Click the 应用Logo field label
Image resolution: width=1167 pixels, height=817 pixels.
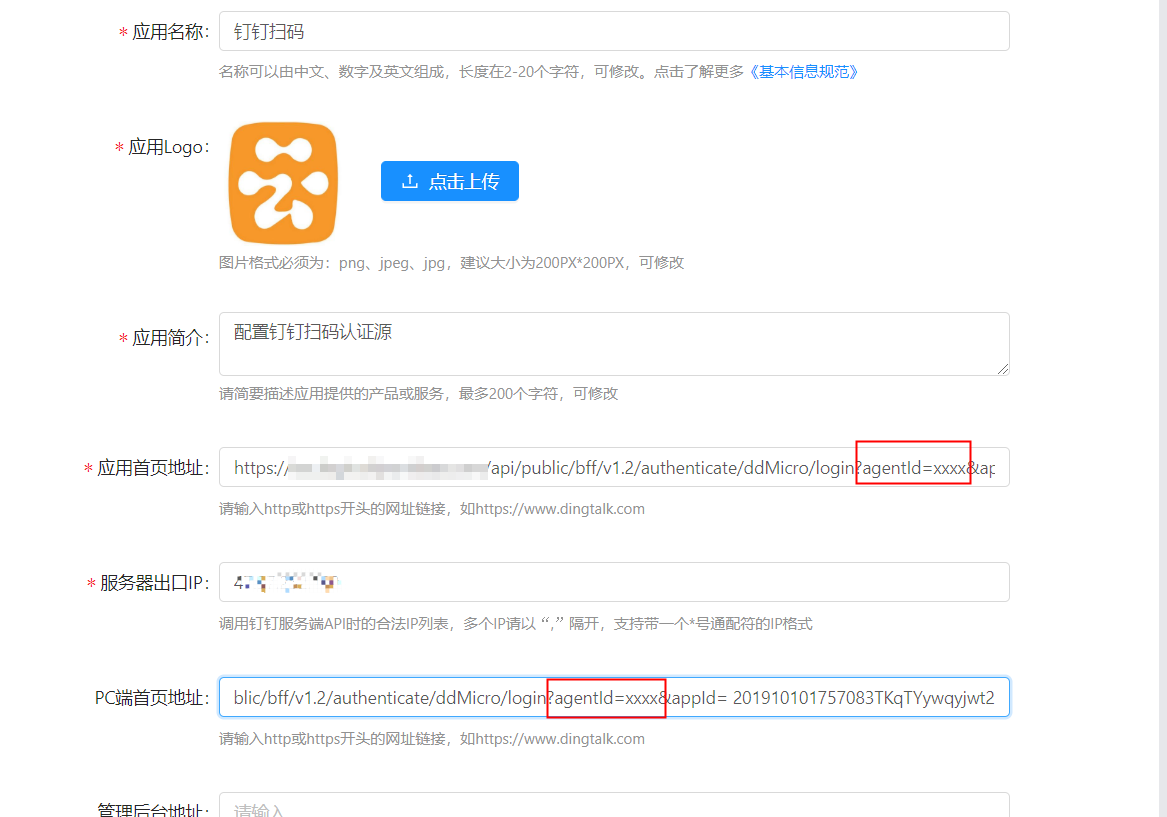pyautogui.click(x=168, y=147)
